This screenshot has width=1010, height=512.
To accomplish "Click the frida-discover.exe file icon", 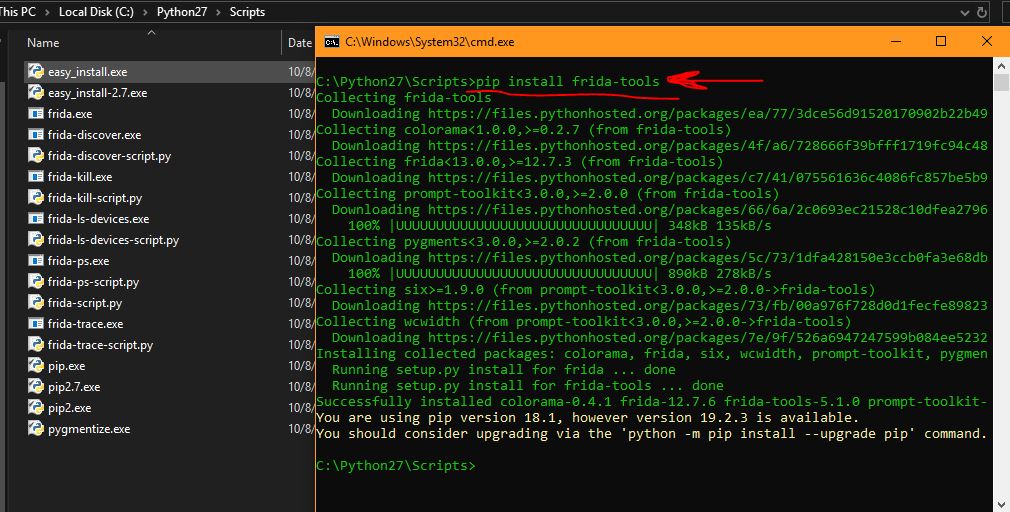I will click(36, 135).
